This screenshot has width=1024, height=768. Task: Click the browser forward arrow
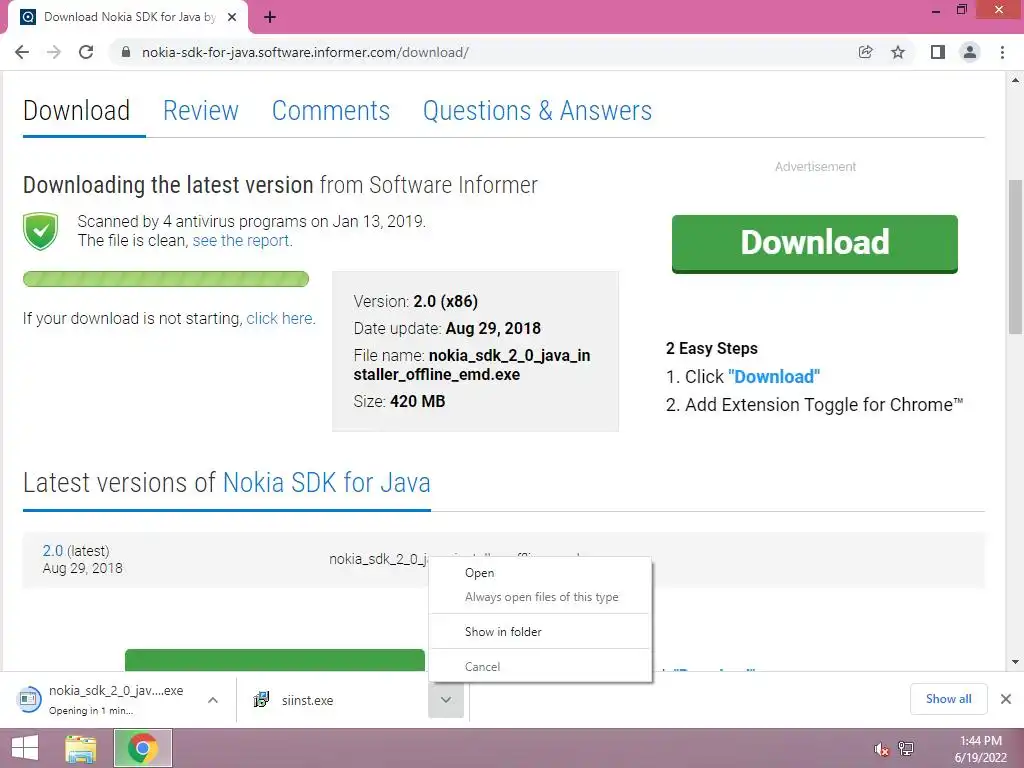click(54, 52)
